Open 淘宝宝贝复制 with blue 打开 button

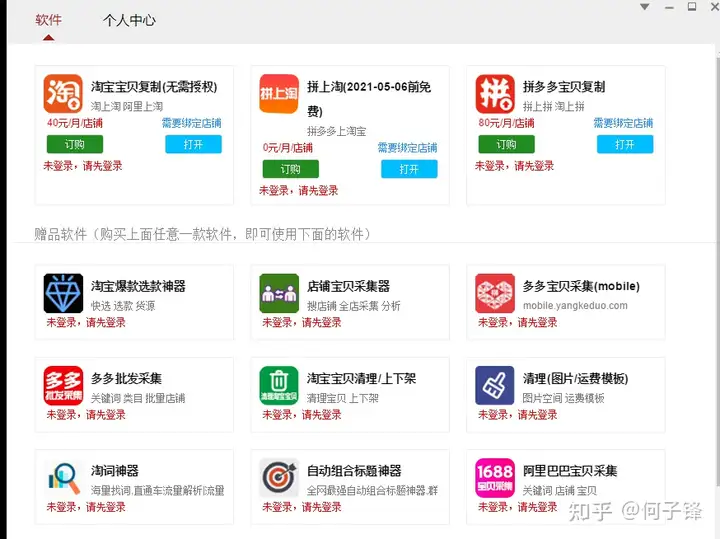193,144
